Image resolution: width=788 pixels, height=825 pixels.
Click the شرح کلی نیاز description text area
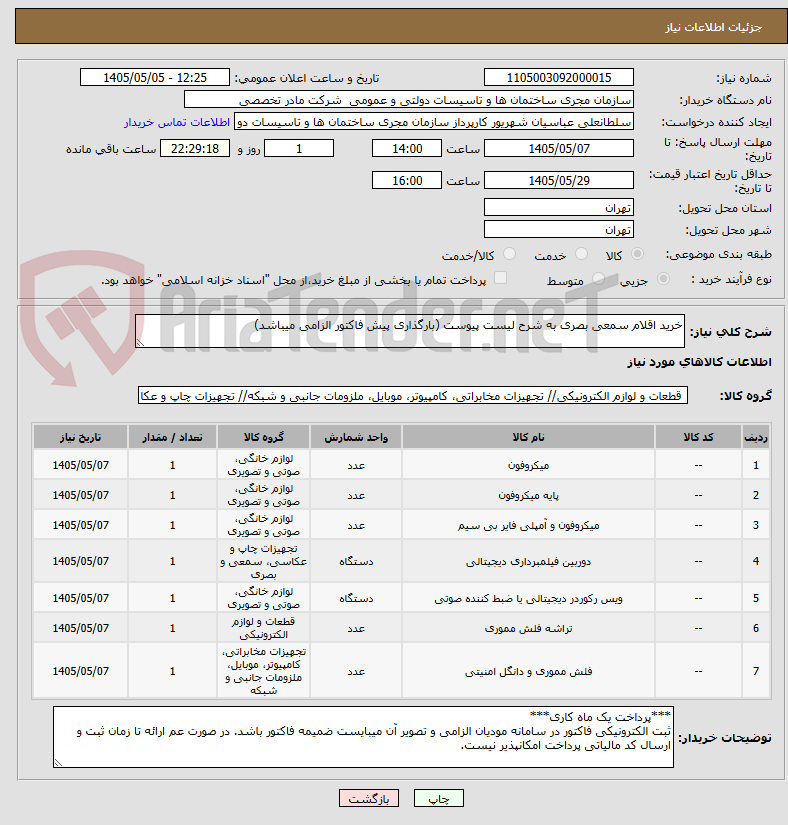[410, 331]
